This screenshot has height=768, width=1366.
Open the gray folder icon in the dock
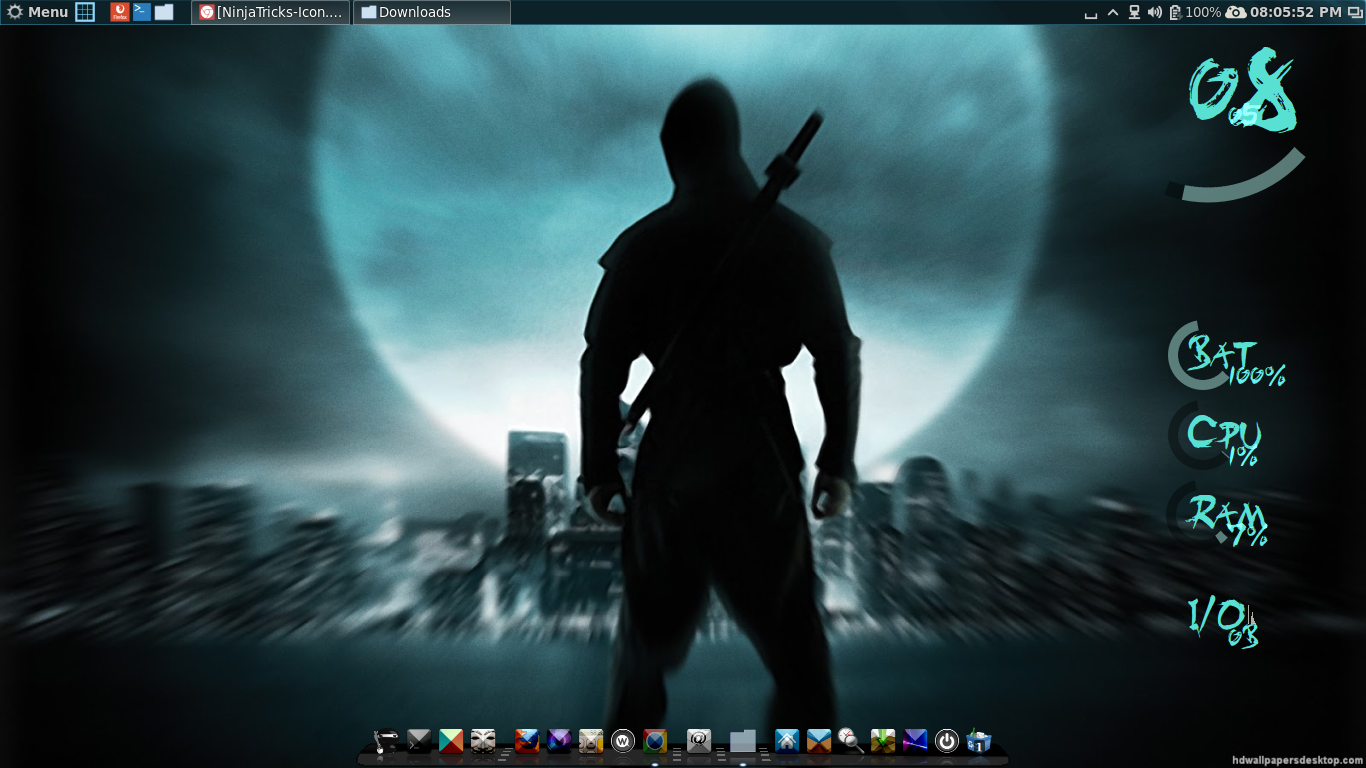pos(743,741)
